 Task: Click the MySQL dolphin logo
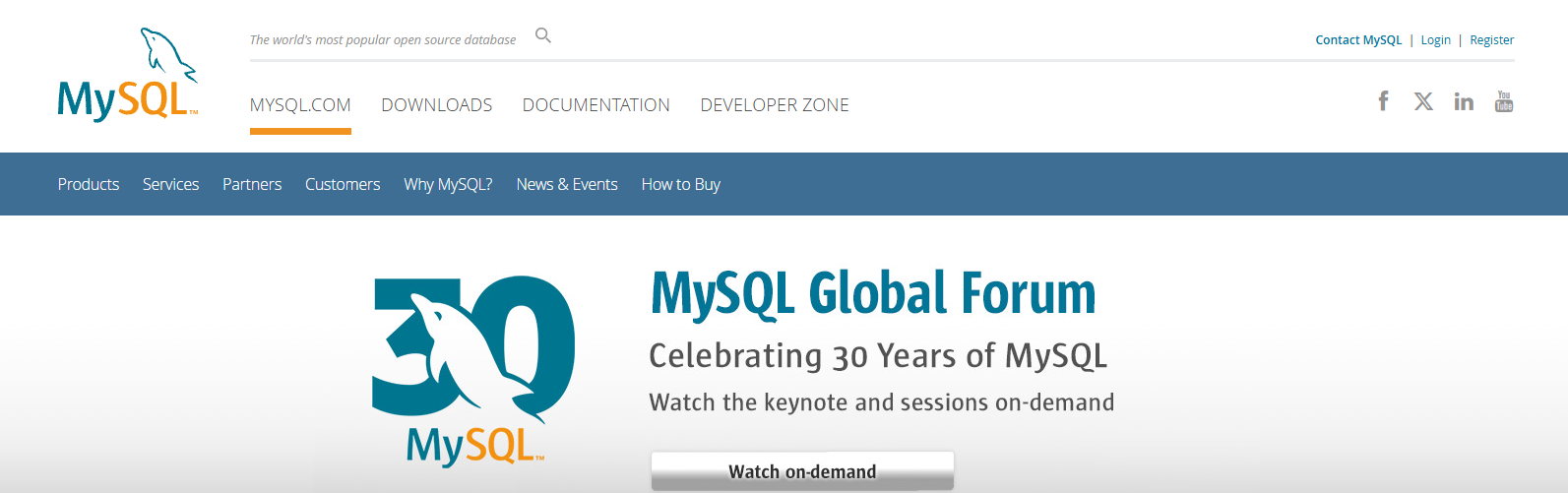(x=128, y=75)
